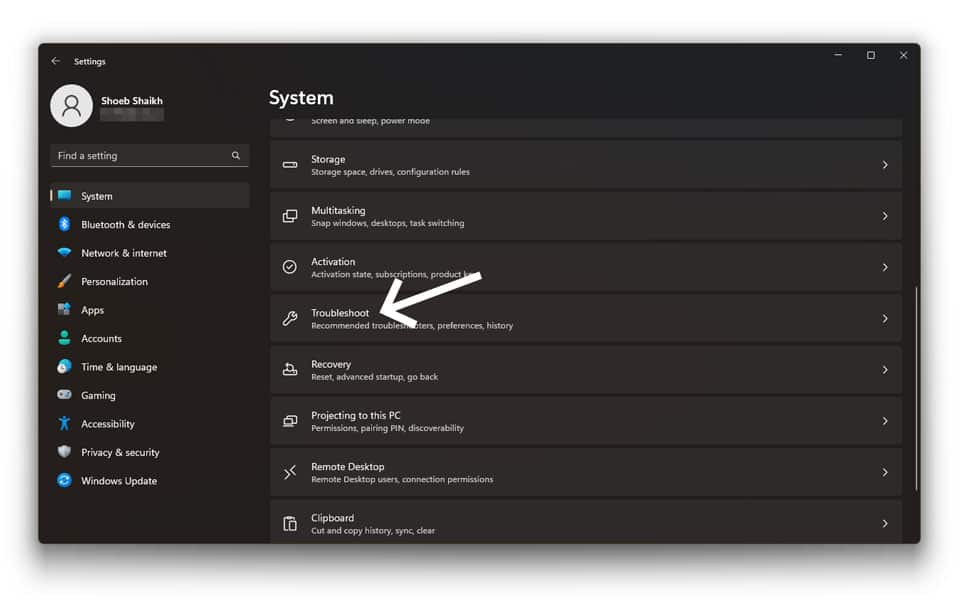Viewport: 961px width, 600px height.
Task: Expand the Troubleshoot row chevron
Action: click(x=885, y=319)
